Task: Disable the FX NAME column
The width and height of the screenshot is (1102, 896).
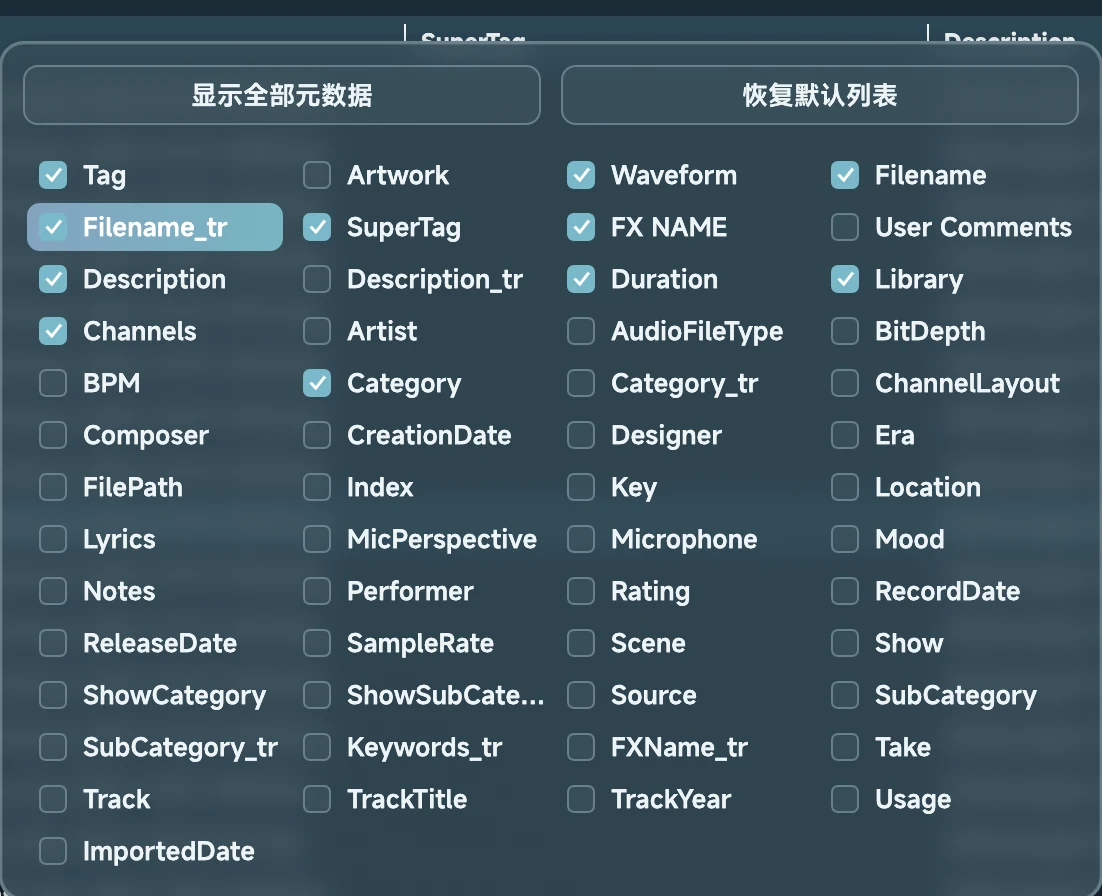Action: 581,227
